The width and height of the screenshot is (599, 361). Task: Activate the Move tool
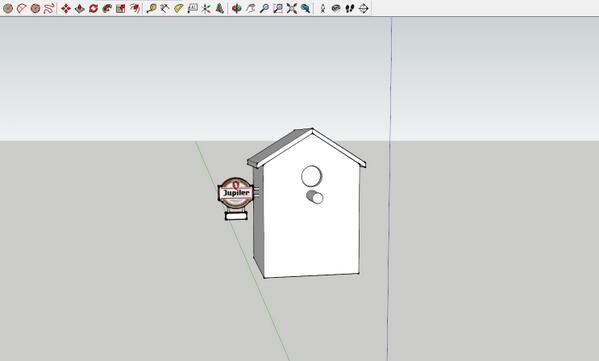(66, 8)
